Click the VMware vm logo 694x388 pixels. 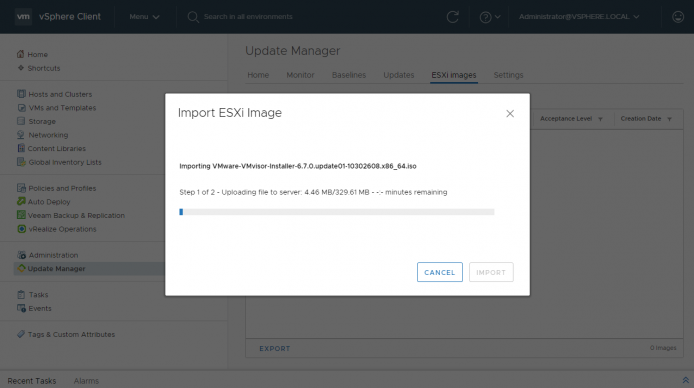[23, 17]
